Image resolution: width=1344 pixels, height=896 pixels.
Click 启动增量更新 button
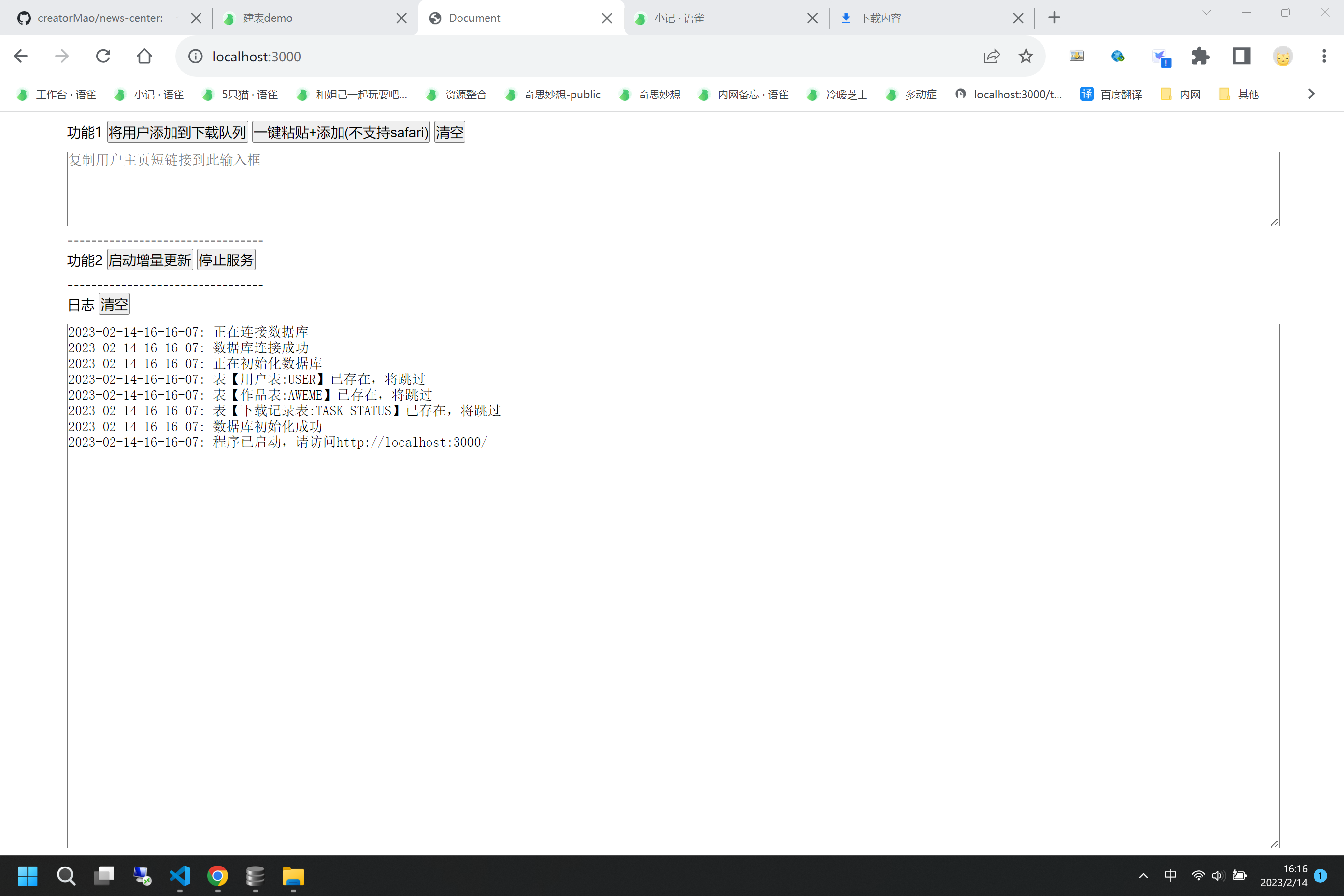pos(150,260)
